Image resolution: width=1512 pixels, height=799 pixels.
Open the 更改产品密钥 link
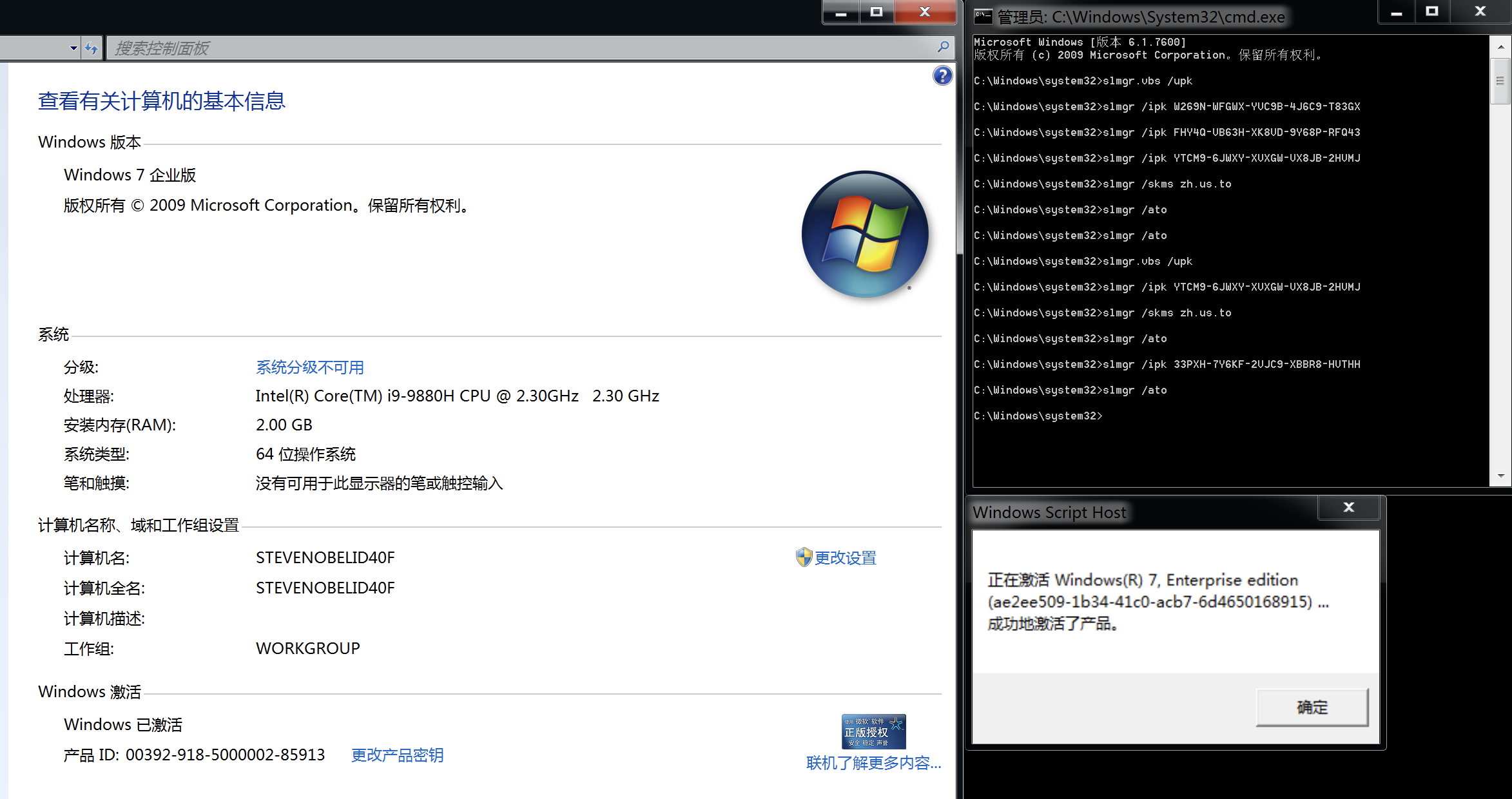(x=397, y=755)
